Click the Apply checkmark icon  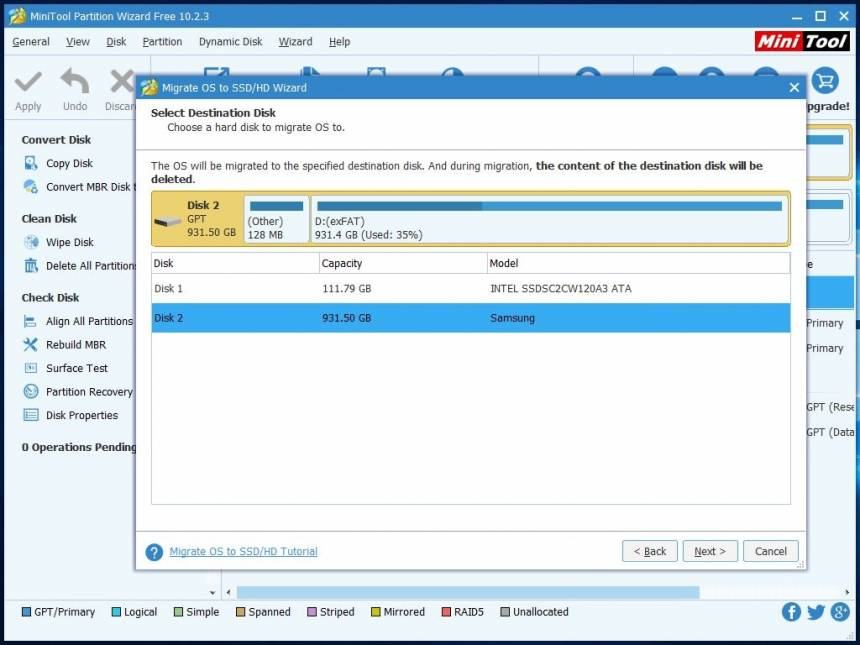tap(28, 83)
